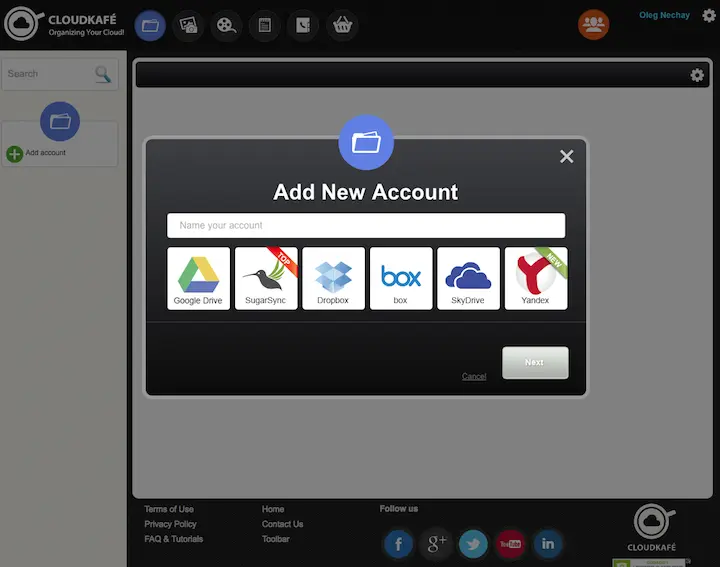Click the search magnifier icon

(x=103, y=74)
